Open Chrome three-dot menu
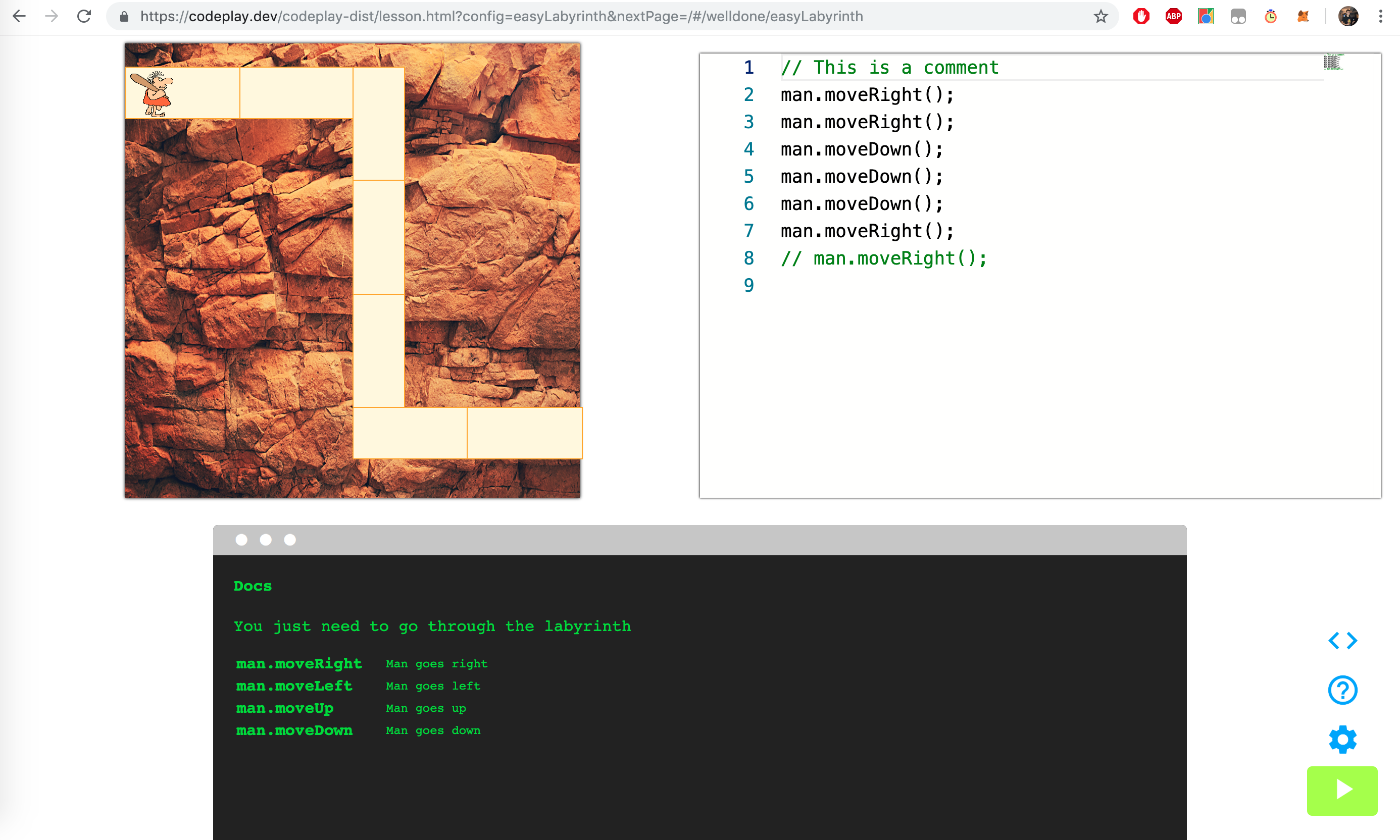The height and width of the screenshot is (840, 1400). coord(1381,17)
